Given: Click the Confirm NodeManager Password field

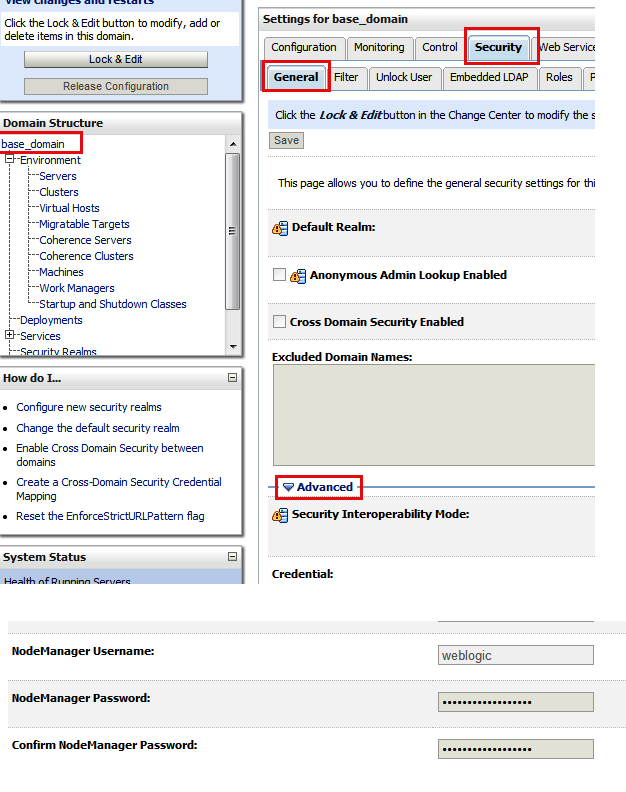Looking at the screenshot, I should coord(516,749).
